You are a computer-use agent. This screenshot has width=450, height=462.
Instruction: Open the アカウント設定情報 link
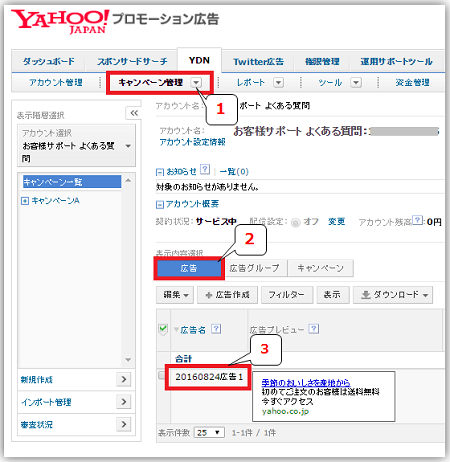click(192, 142)
